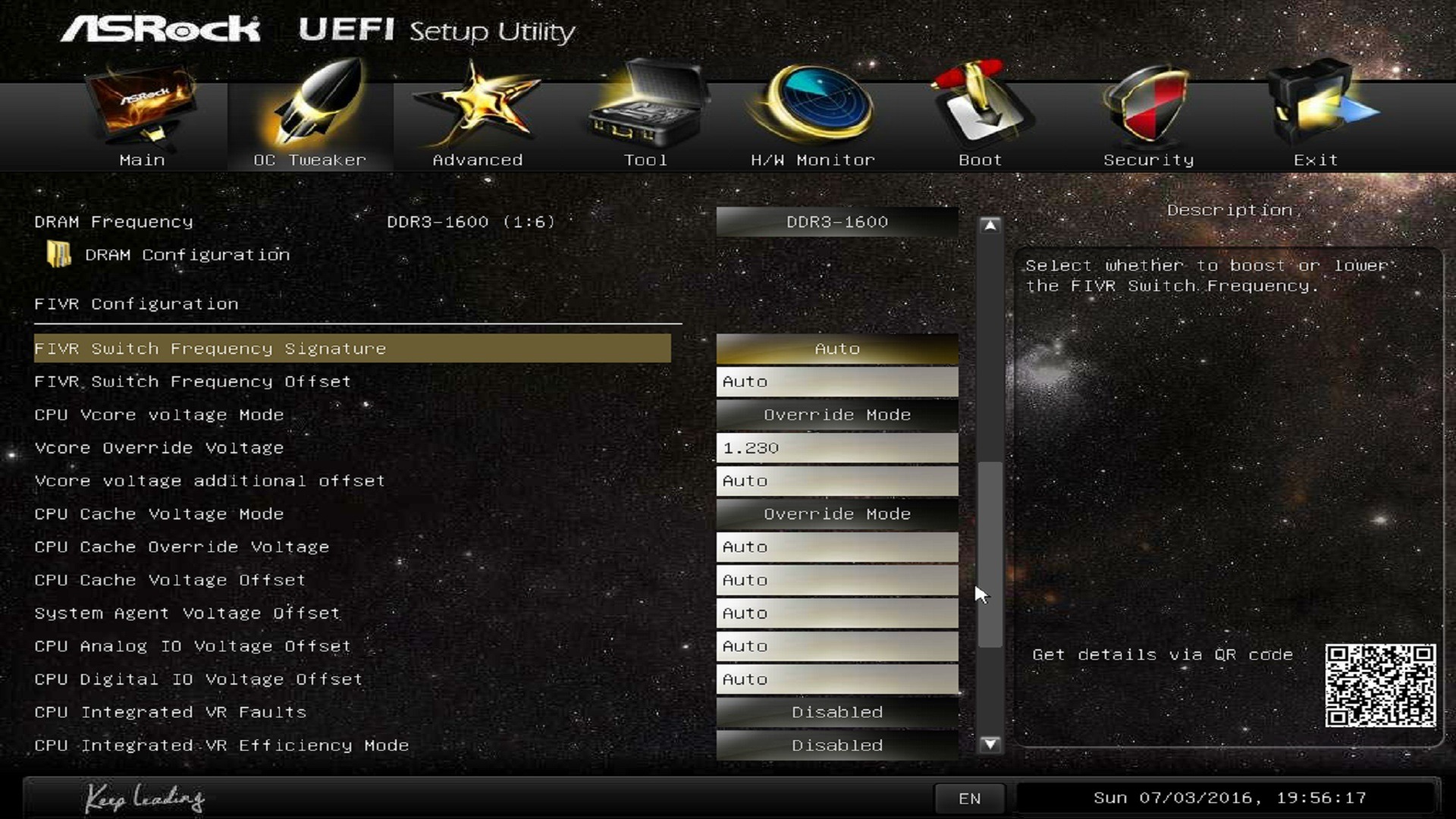
Task: Toggle CPU Integrated VR Efficiency Mode Disabled
Action: (x=837, y=745)
